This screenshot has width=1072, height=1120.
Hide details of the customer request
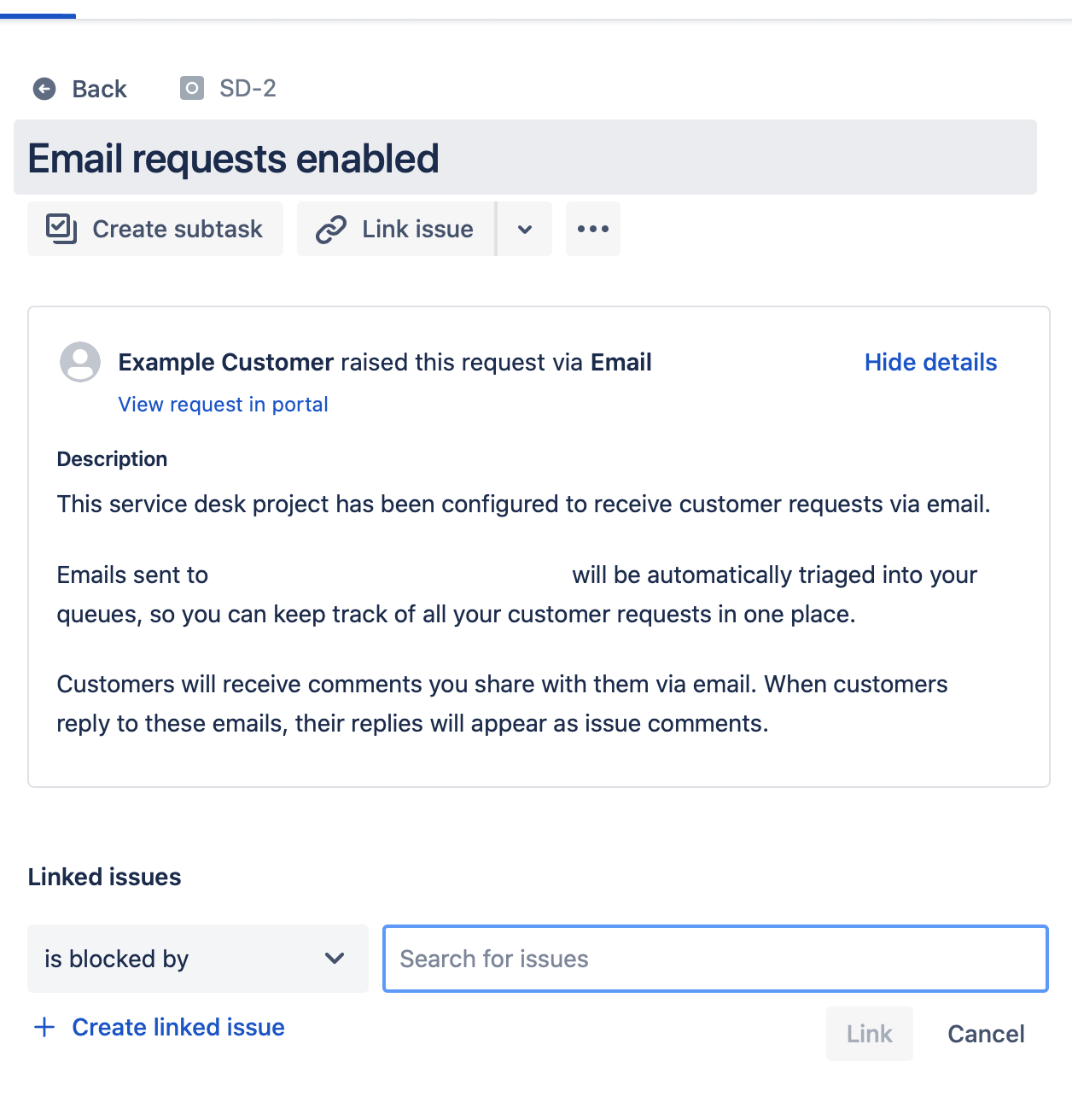click(x=930, y=362)
